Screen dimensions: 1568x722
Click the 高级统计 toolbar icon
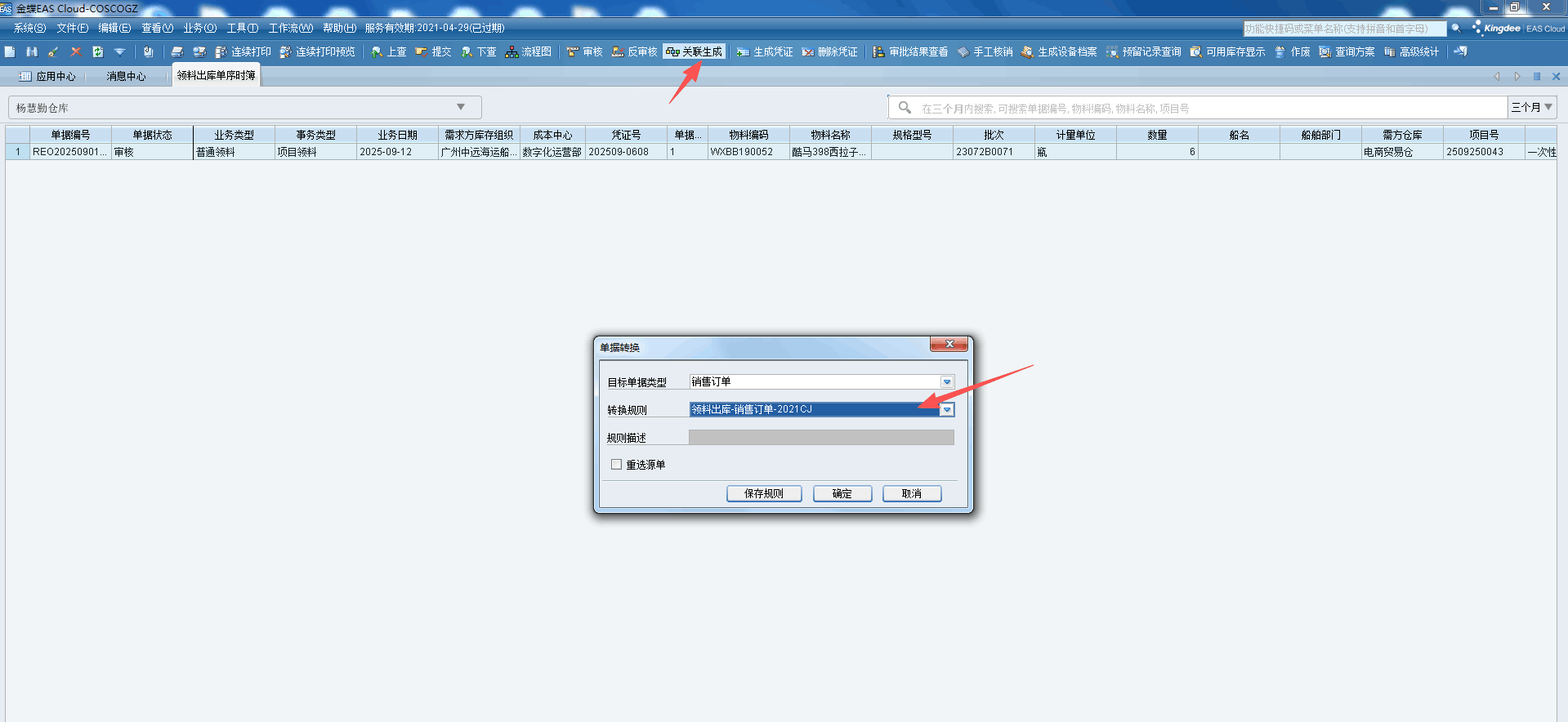coord(1389,51)
